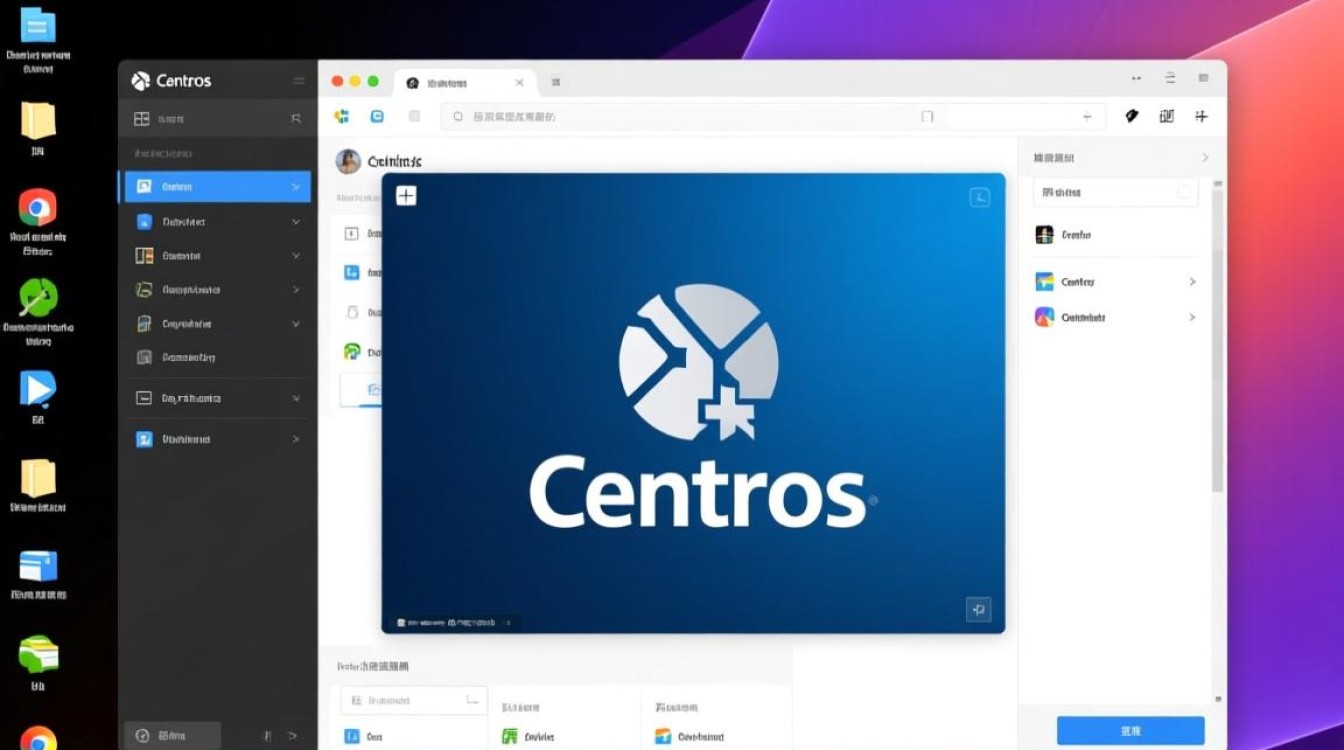Click the gray stacked pages icon in the sidebar
Image resolution: width=1344 pixels, height=750 pixels.
pos(144,357)
